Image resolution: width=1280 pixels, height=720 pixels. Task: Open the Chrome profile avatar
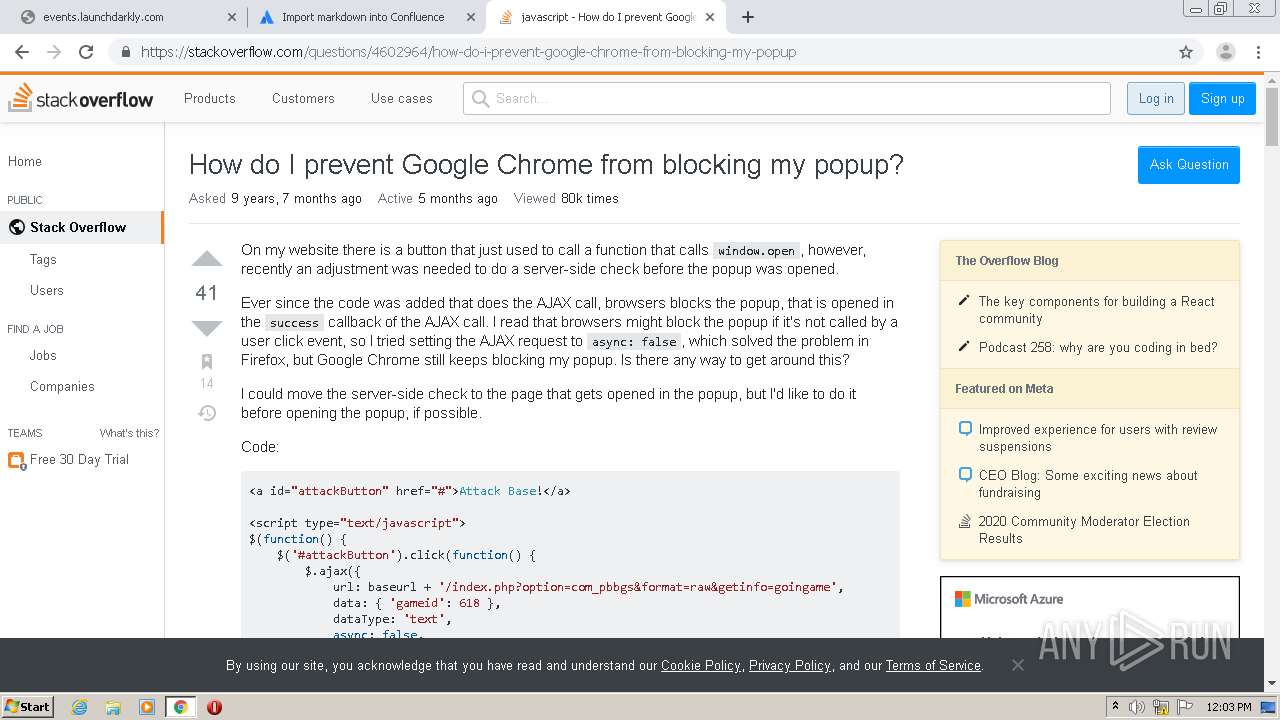tap(1225, 52)
